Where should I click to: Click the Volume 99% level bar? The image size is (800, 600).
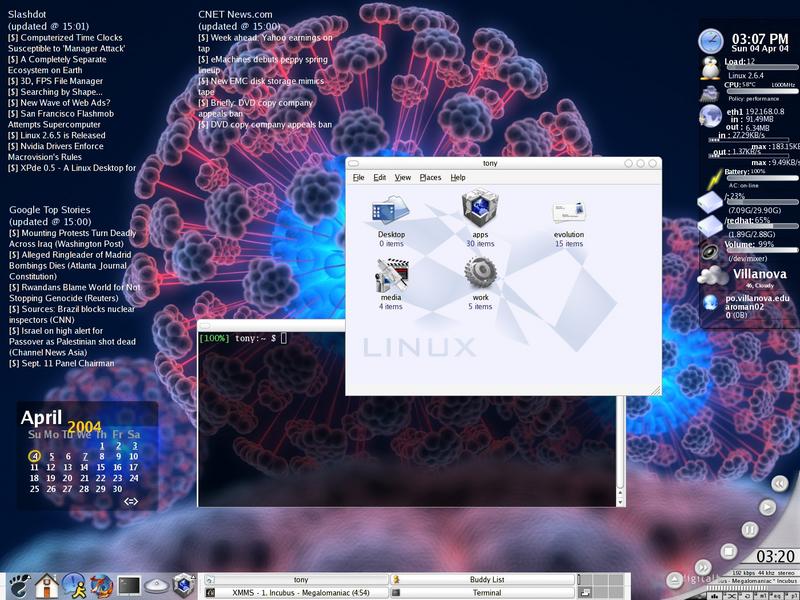[x=761, y=251]
